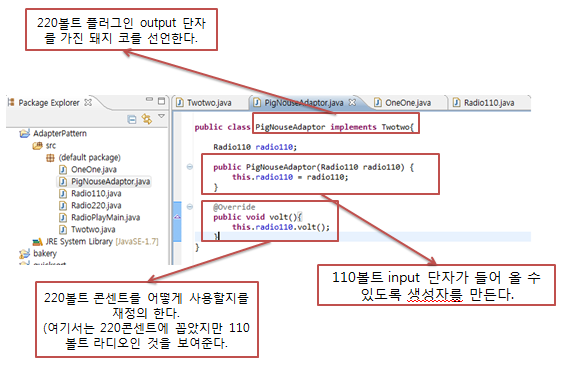
Task: Click the Java file icon beside Radio220.java
Action: [x=63, y=205]
